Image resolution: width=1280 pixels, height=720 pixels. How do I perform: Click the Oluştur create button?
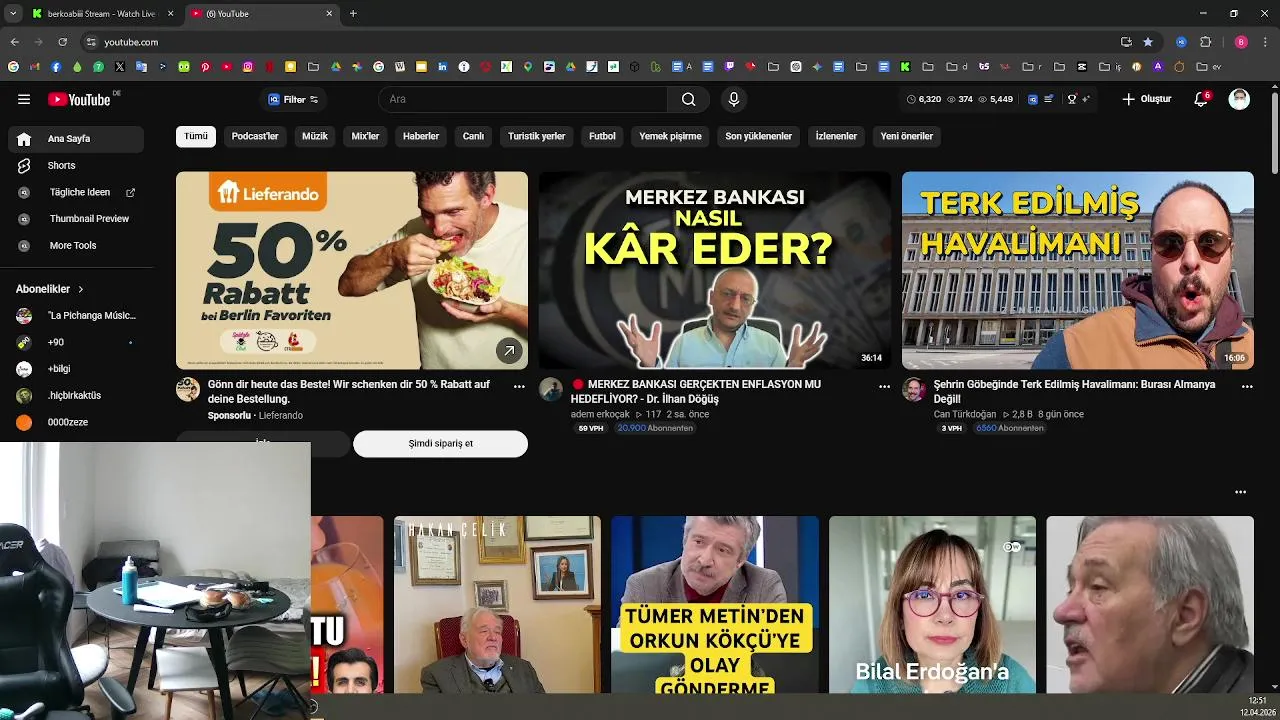1146,99
